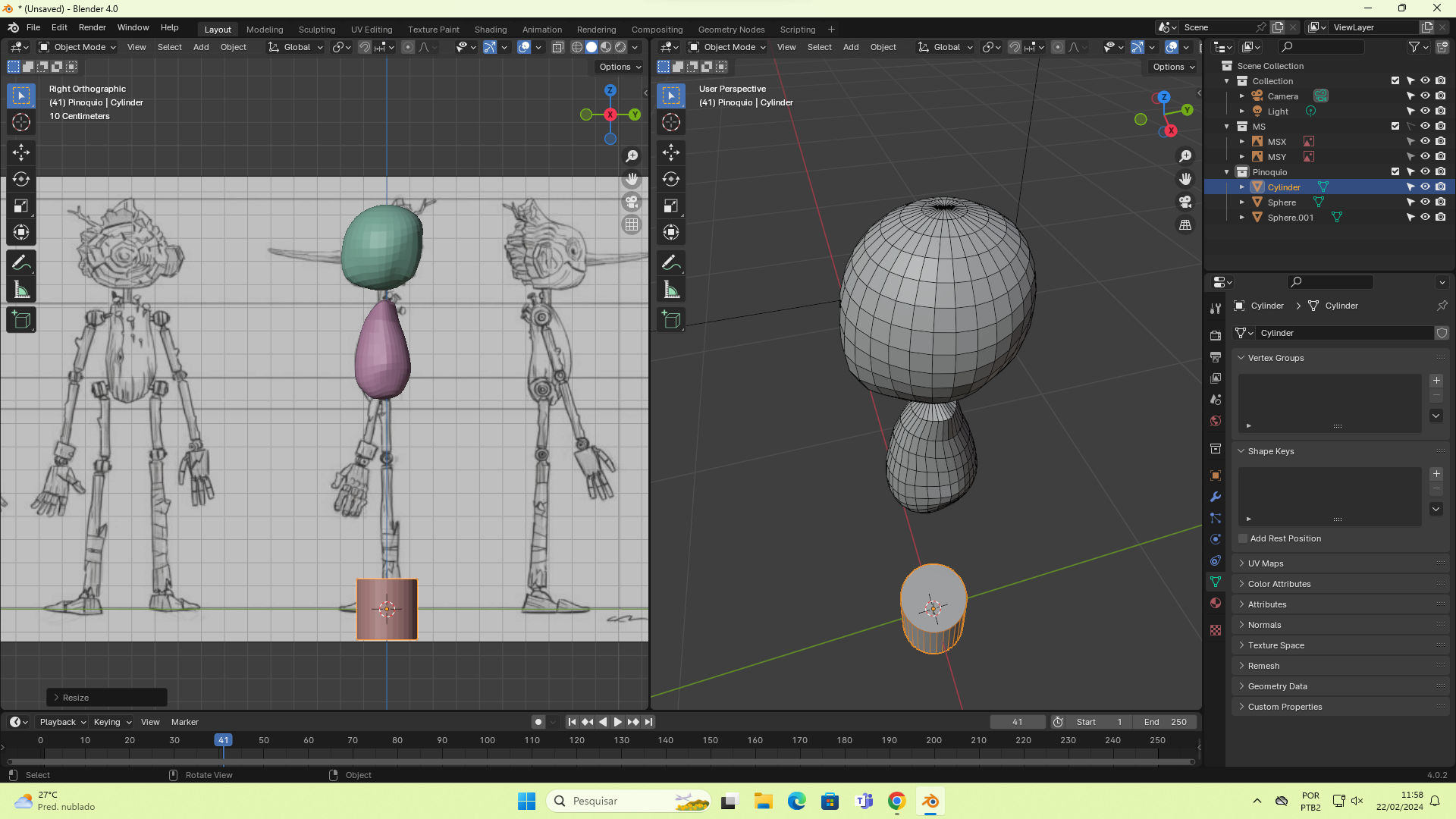Open the Object Mode dropdown in left viewport
1456x819 pixels.
coord(78,47)
